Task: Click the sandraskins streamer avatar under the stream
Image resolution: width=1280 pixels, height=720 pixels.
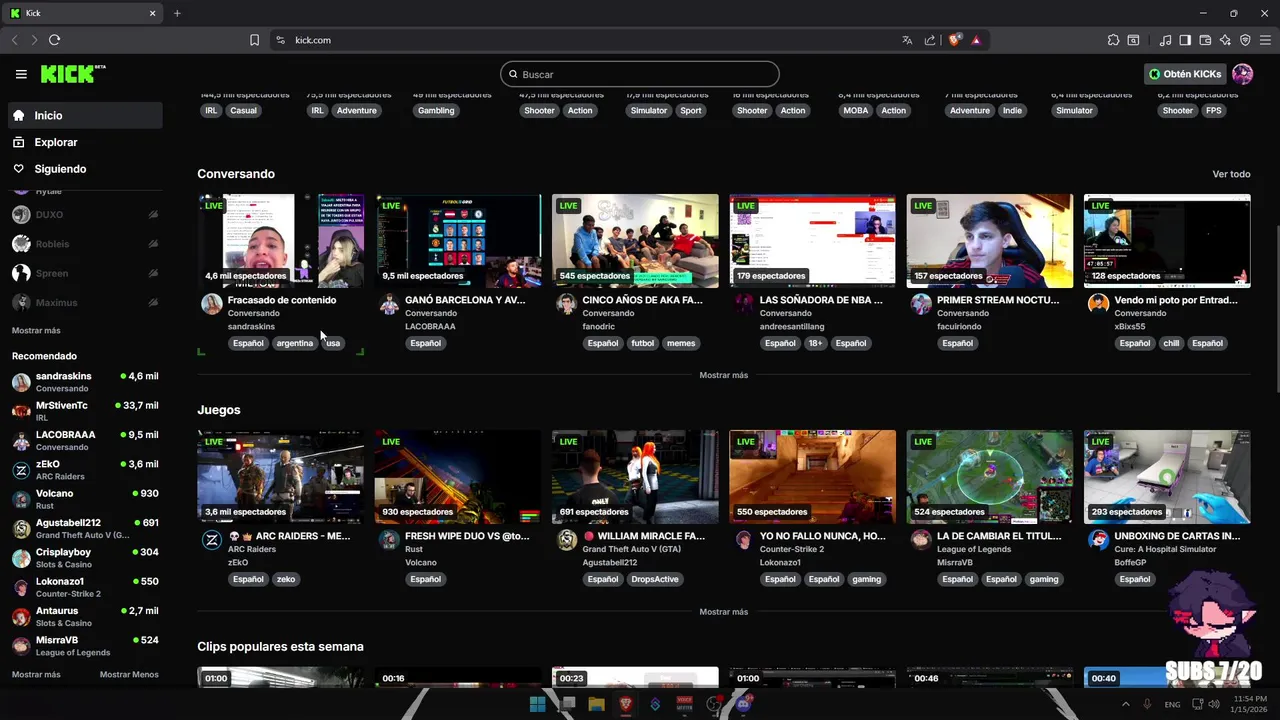Action: point(211,304)
